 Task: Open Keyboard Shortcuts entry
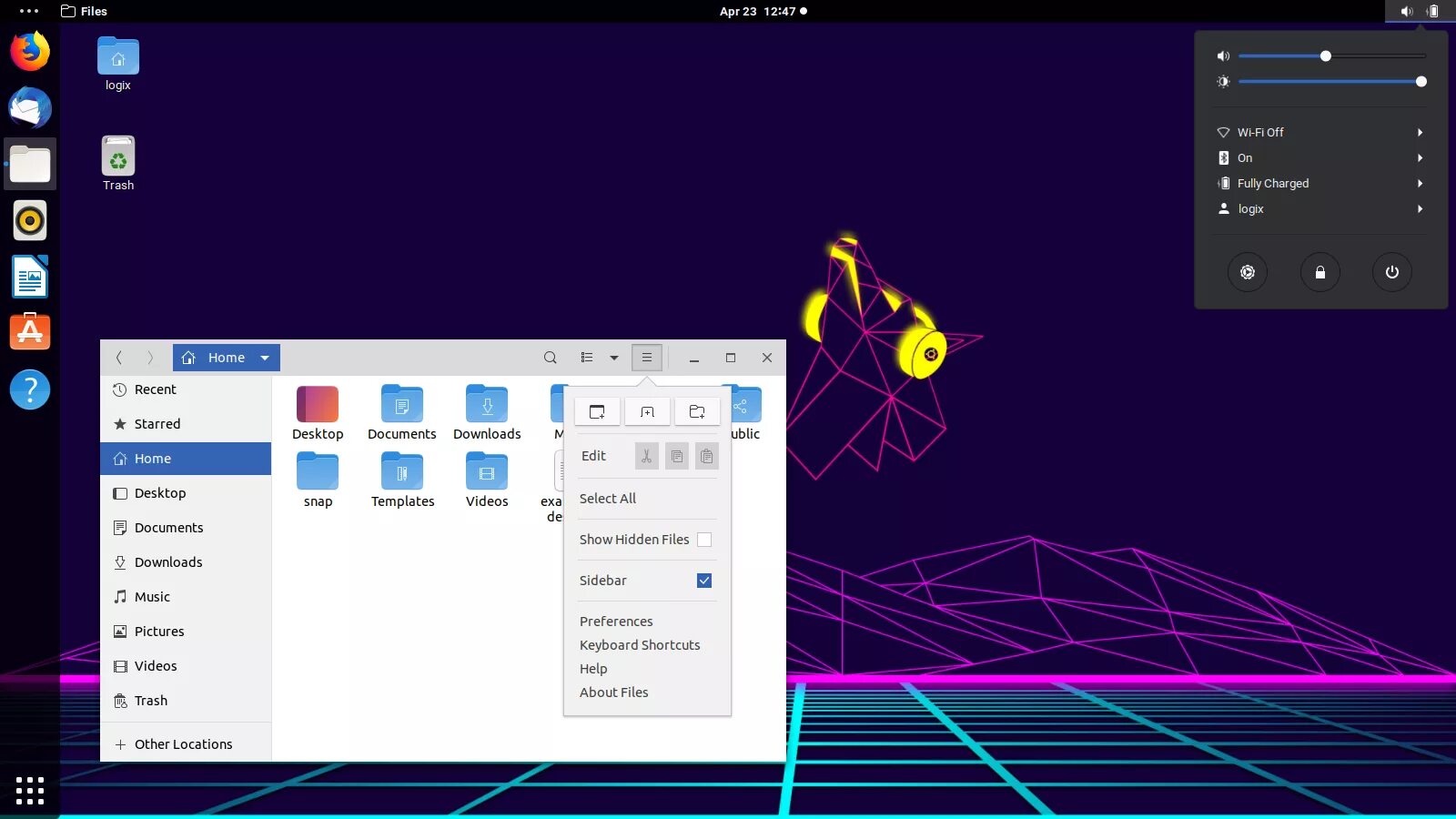click(x=640, y=645)
